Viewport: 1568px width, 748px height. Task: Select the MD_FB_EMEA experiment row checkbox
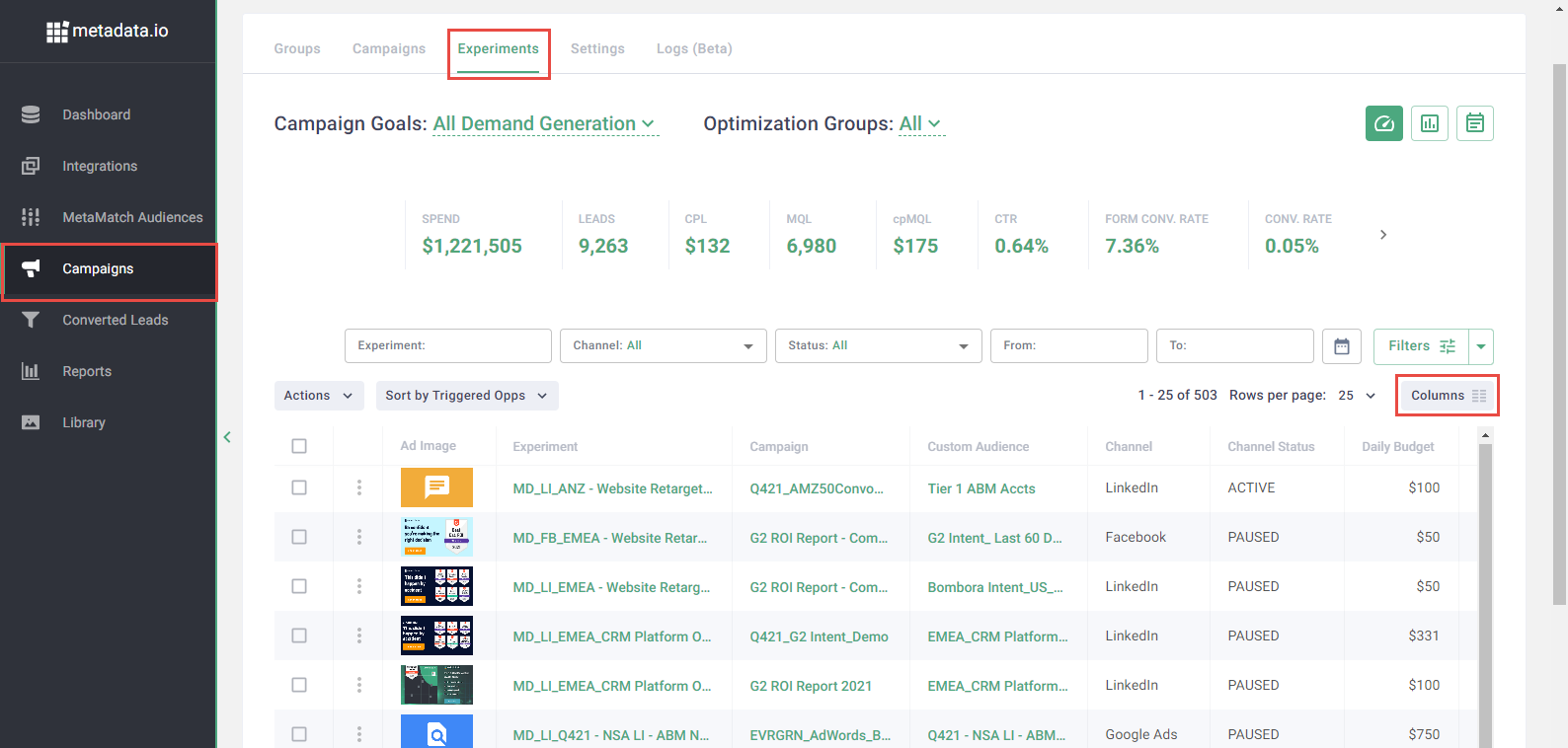(299, 537)
